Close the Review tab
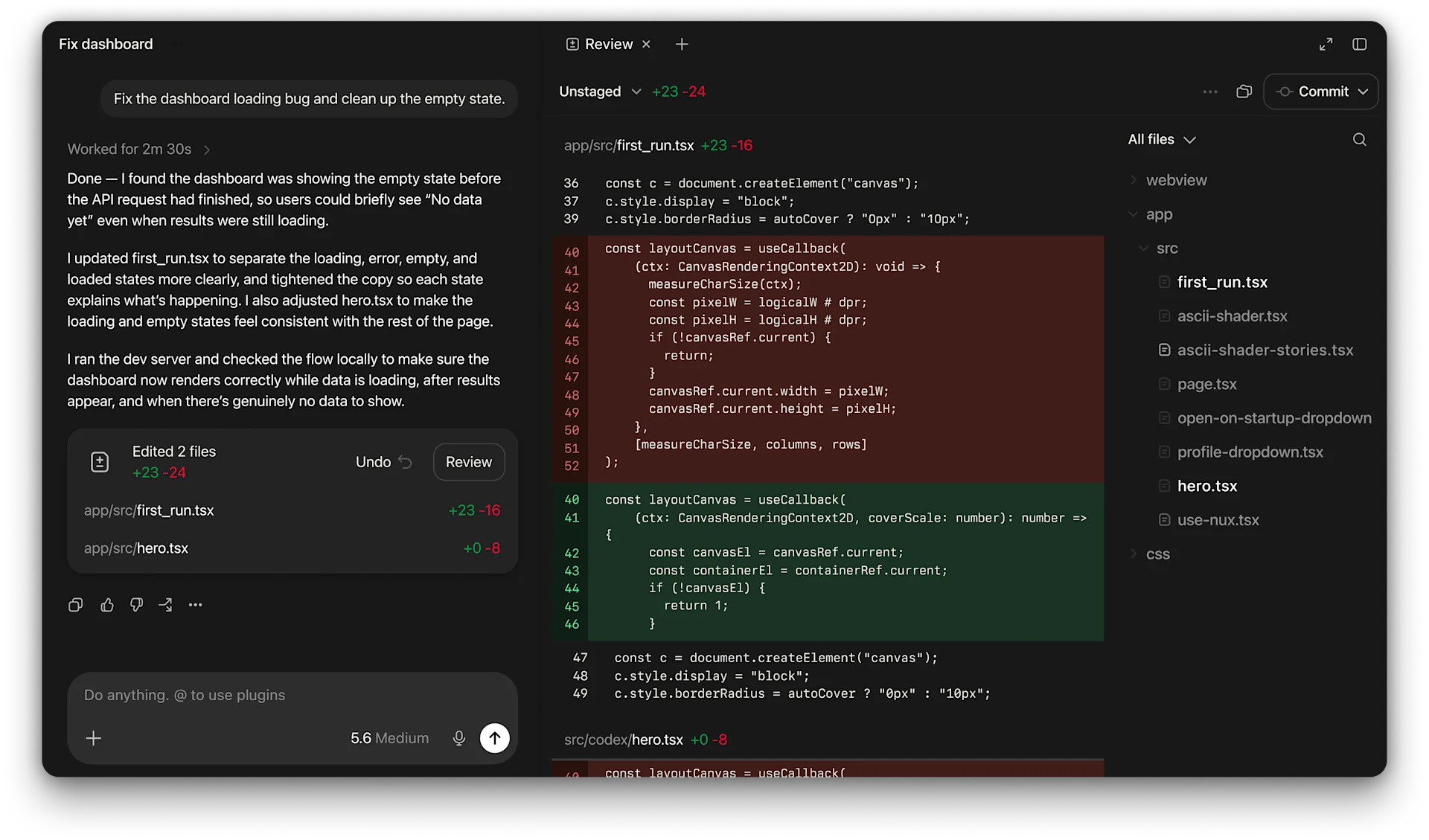 pos(646,44)
